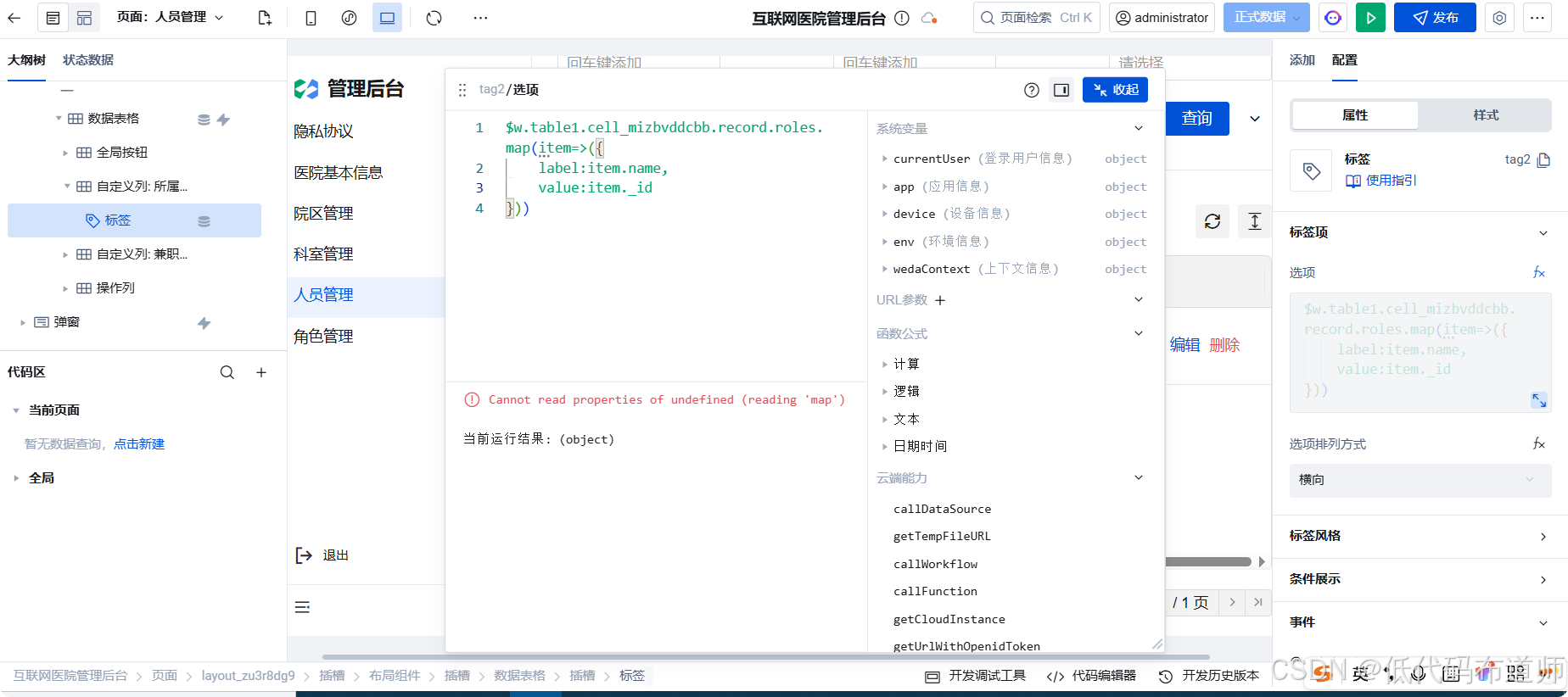Expand the 弹窗 tree node
1568x697 pixels.
[22, 322]
